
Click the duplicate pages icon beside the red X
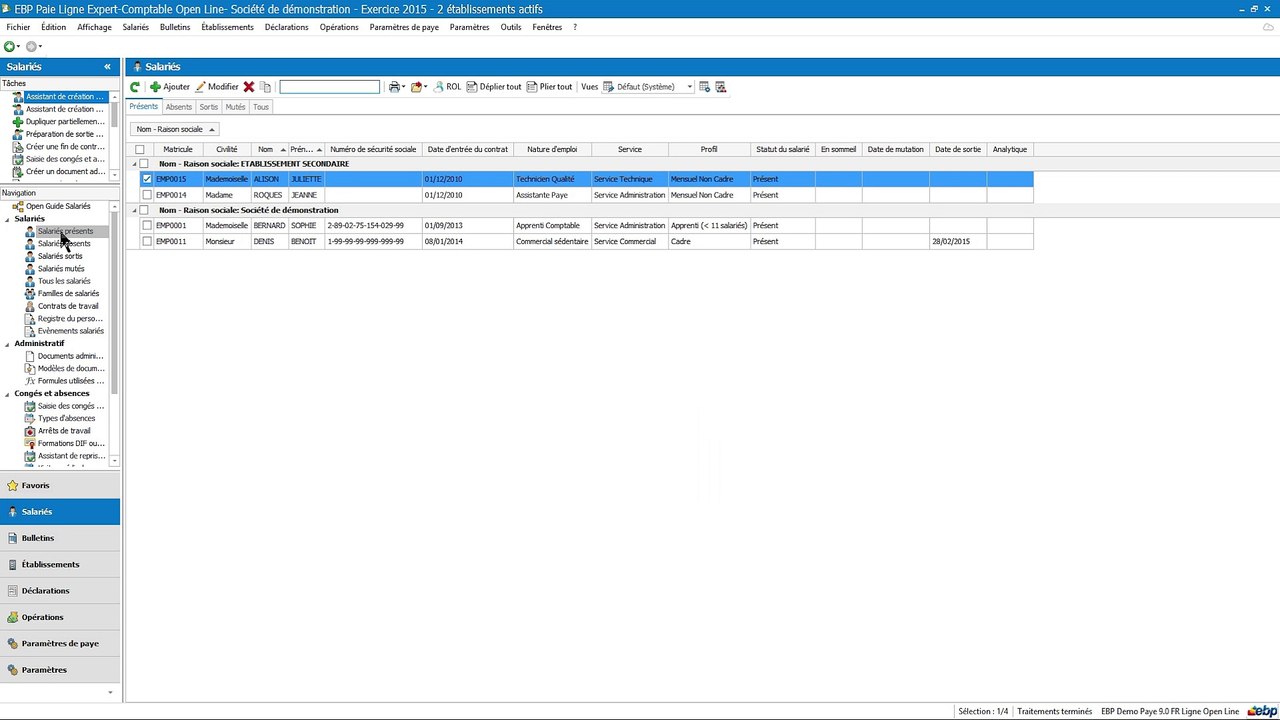(266, 87)
